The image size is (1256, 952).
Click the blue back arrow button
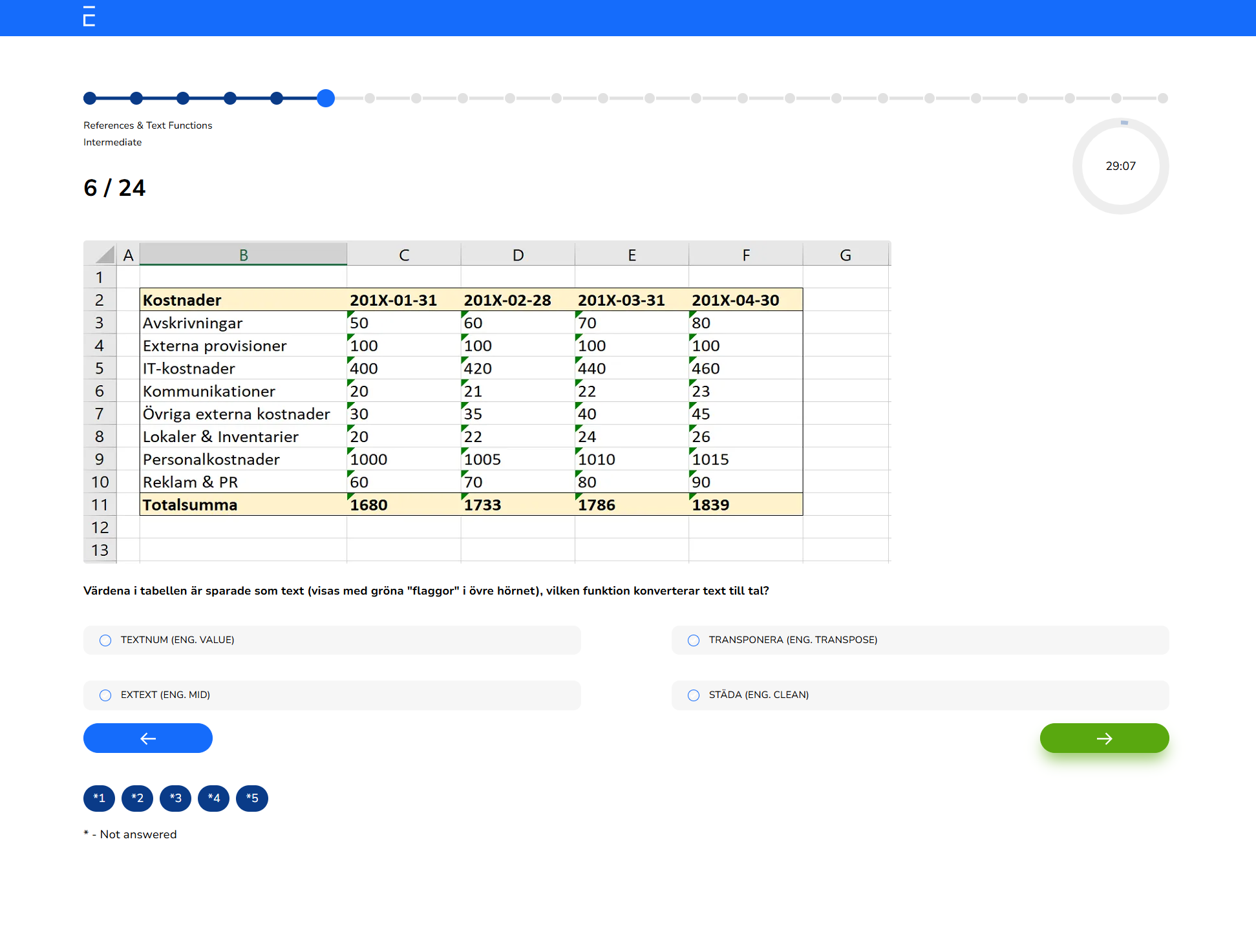(147, 737)
